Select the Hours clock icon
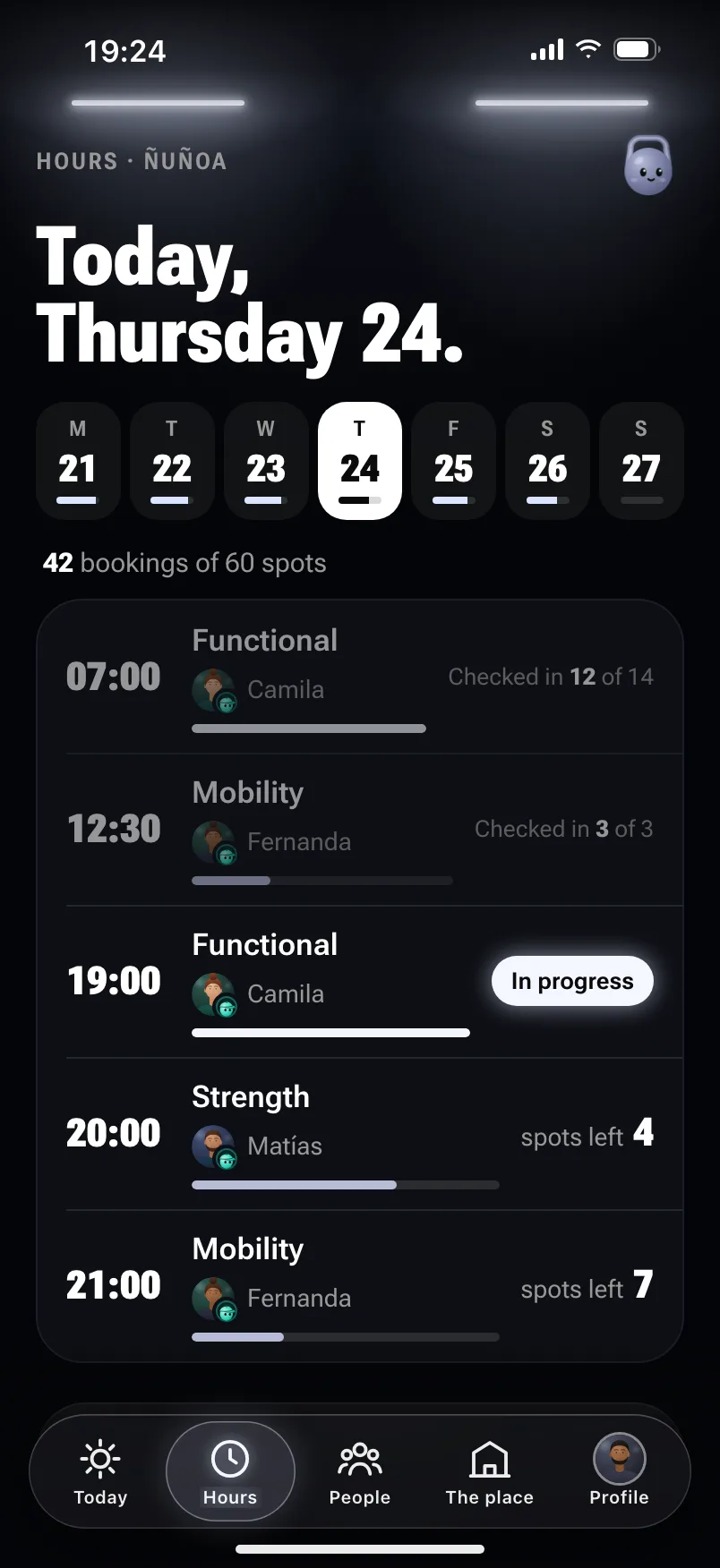 coord(230,1459)
